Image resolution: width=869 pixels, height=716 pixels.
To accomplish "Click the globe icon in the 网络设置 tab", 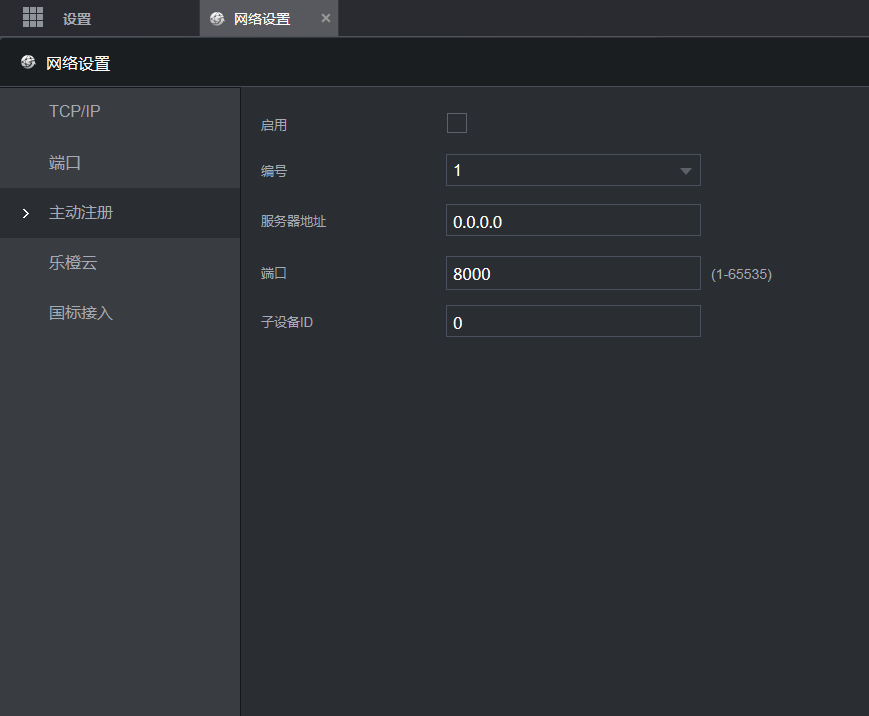I will pos(217,19).
